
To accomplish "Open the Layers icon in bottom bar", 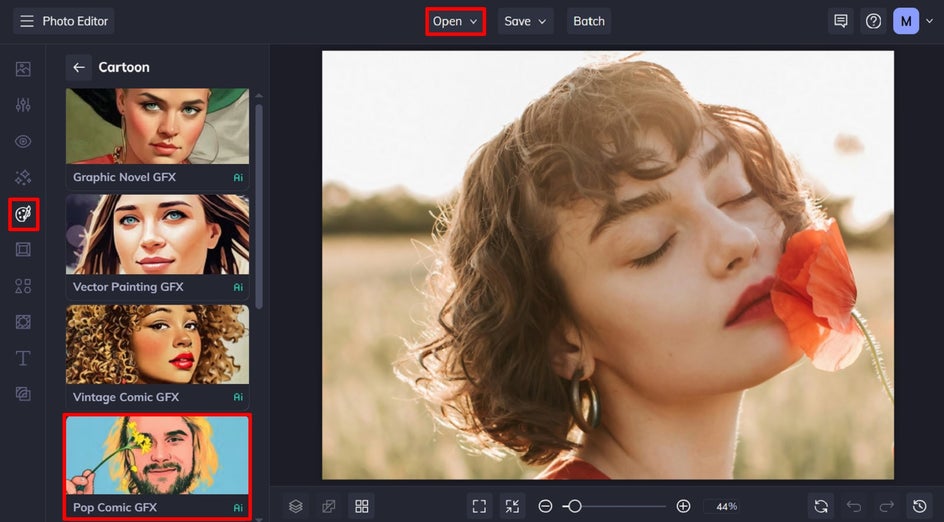I will (295, 506).
